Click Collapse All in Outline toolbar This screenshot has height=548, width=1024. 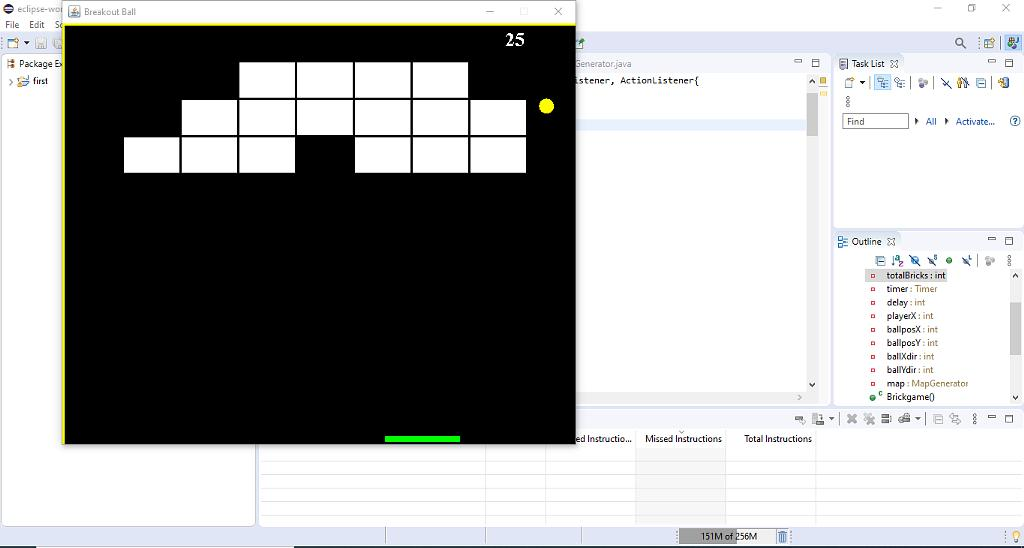point(880,261)
